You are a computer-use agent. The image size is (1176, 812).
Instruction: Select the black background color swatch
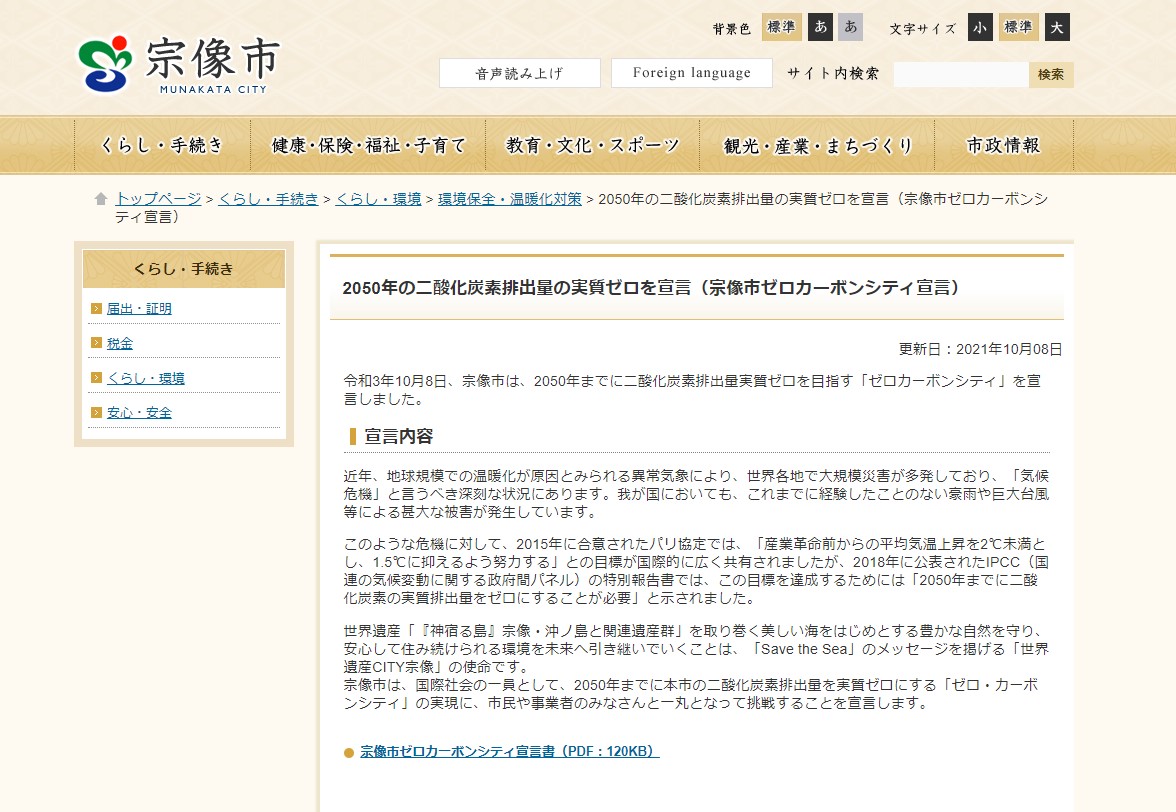coord(821,28)
